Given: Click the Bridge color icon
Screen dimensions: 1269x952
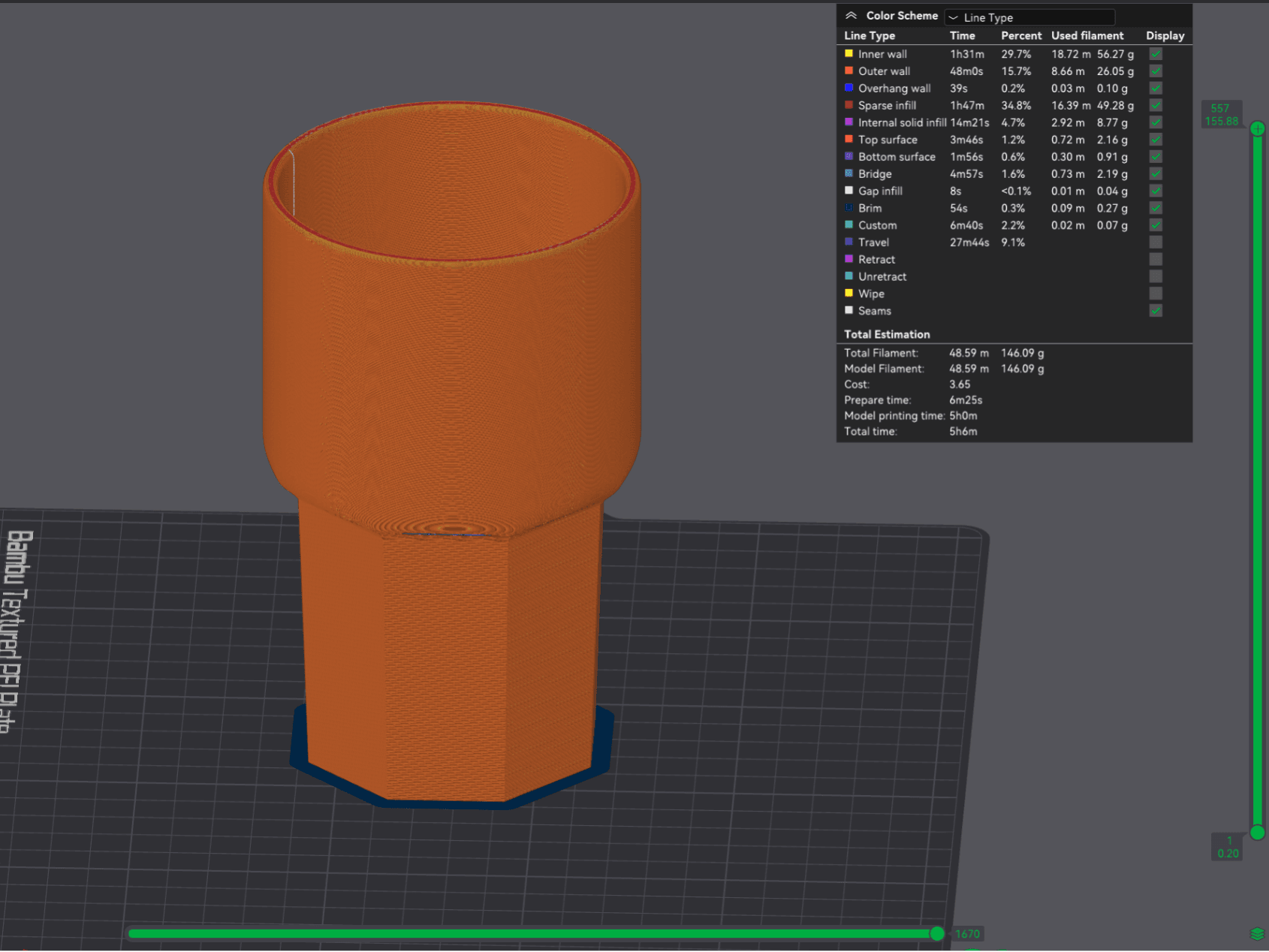Looking at the screenshot, I should click(x=849, y=173).
